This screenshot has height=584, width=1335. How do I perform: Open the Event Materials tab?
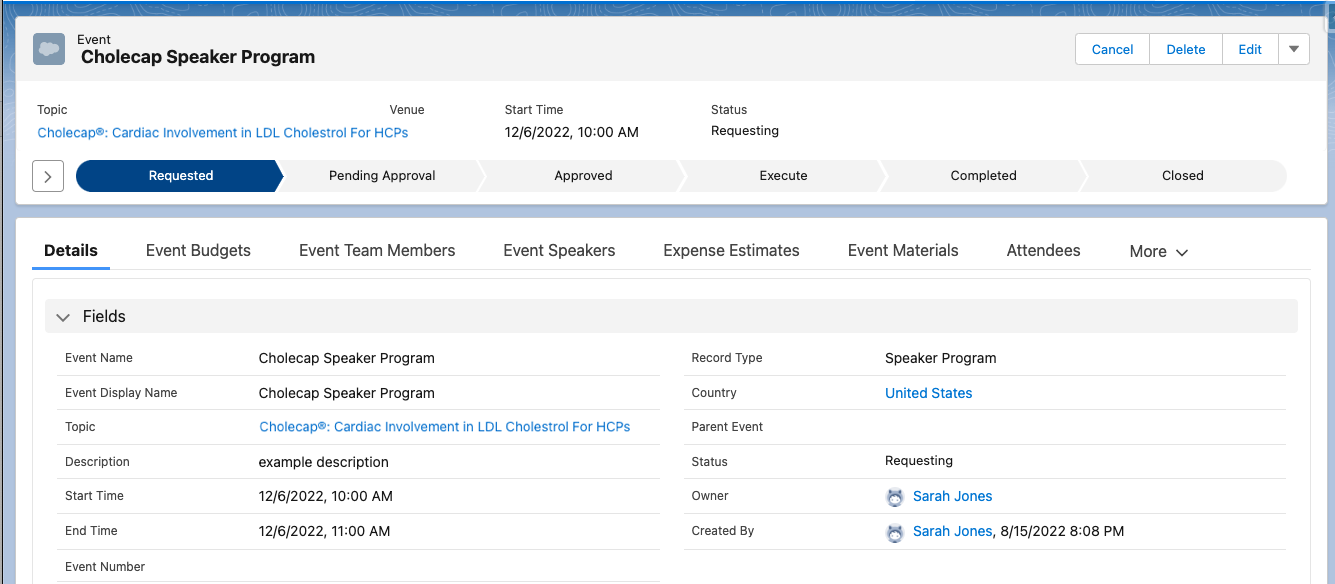click(902, 250)
